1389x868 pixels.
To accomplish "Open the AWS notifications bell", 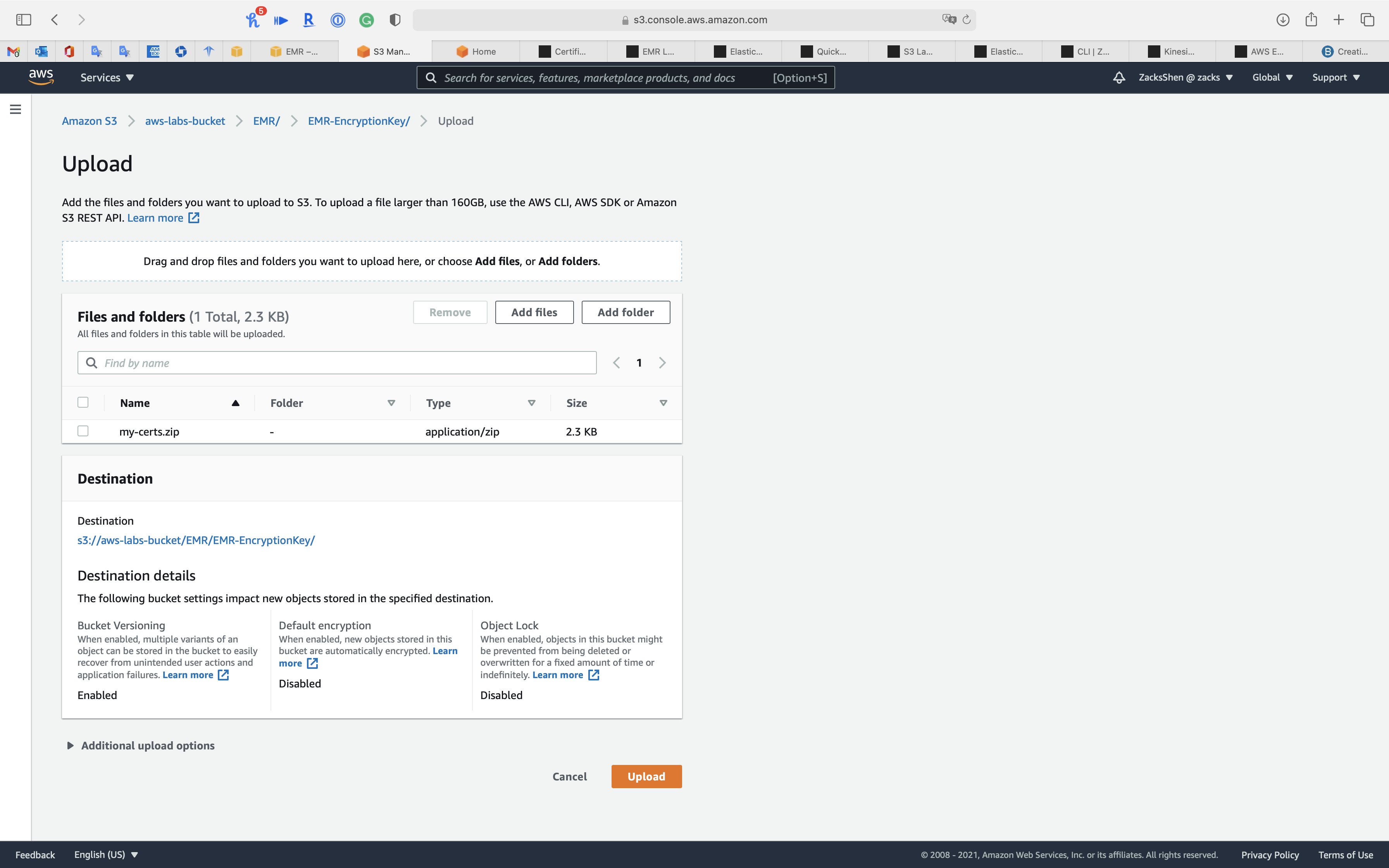I will (x=1118, y=77).
